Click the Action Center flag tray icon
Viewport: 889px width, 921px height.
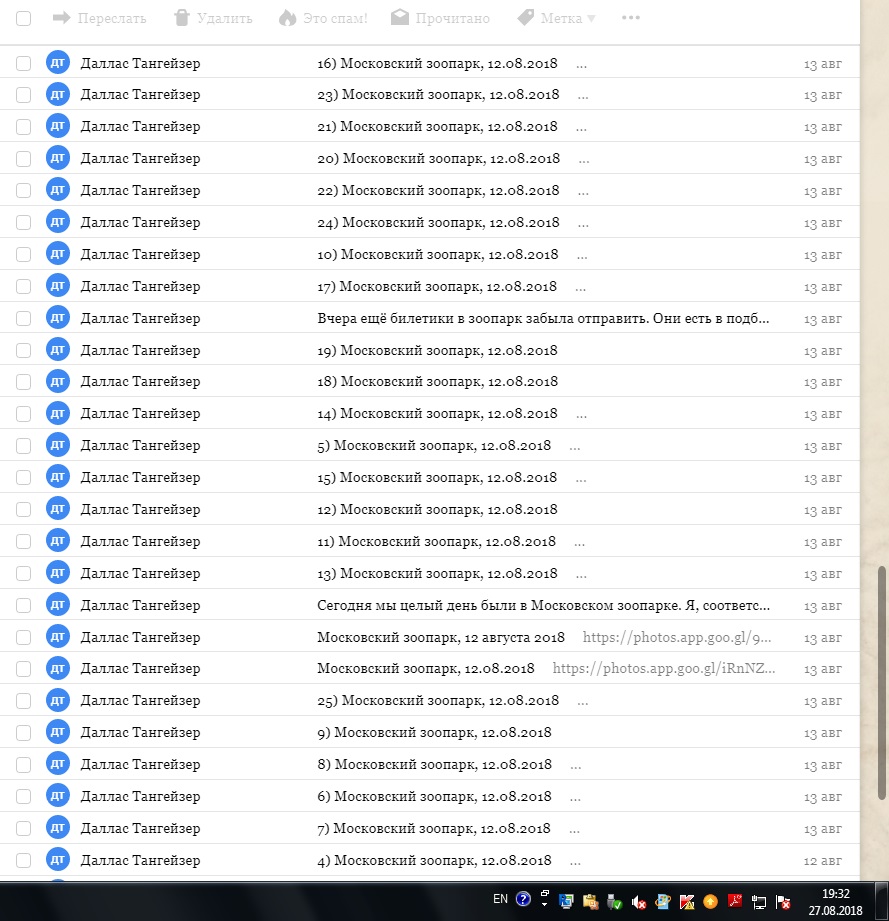784,901
